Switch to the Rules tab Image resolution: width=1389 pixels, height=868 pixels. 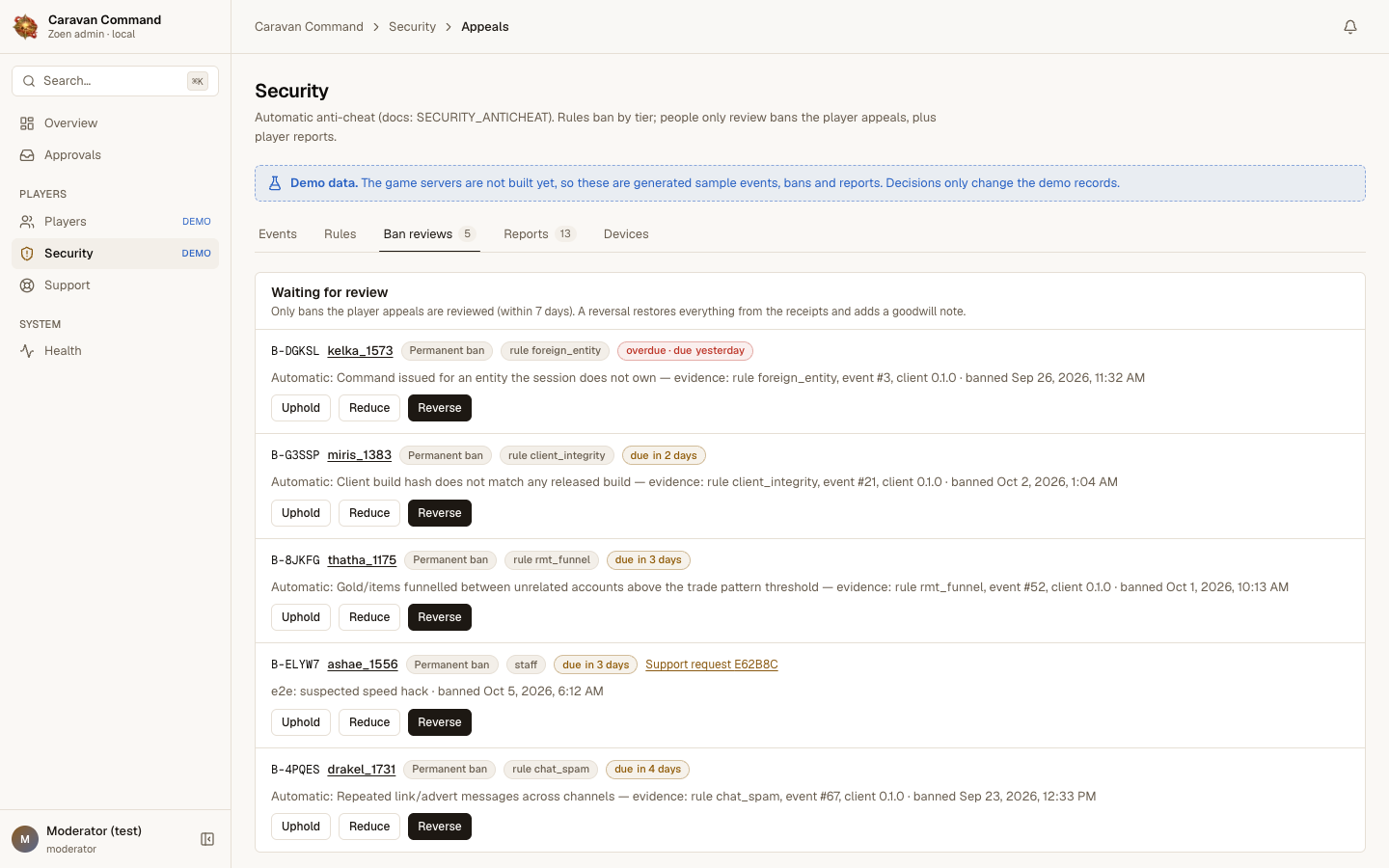[340, 234]
